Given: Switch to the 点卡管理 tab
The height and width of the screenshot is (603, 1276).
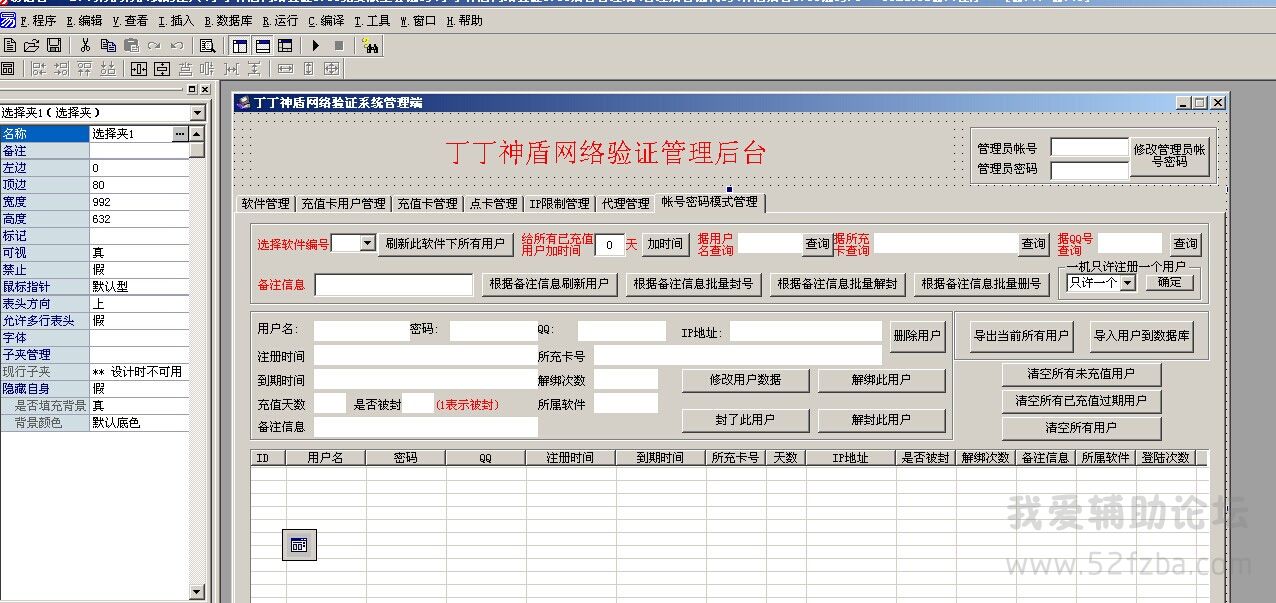Looking at the screenshot, I should click(x=494, y=204).
